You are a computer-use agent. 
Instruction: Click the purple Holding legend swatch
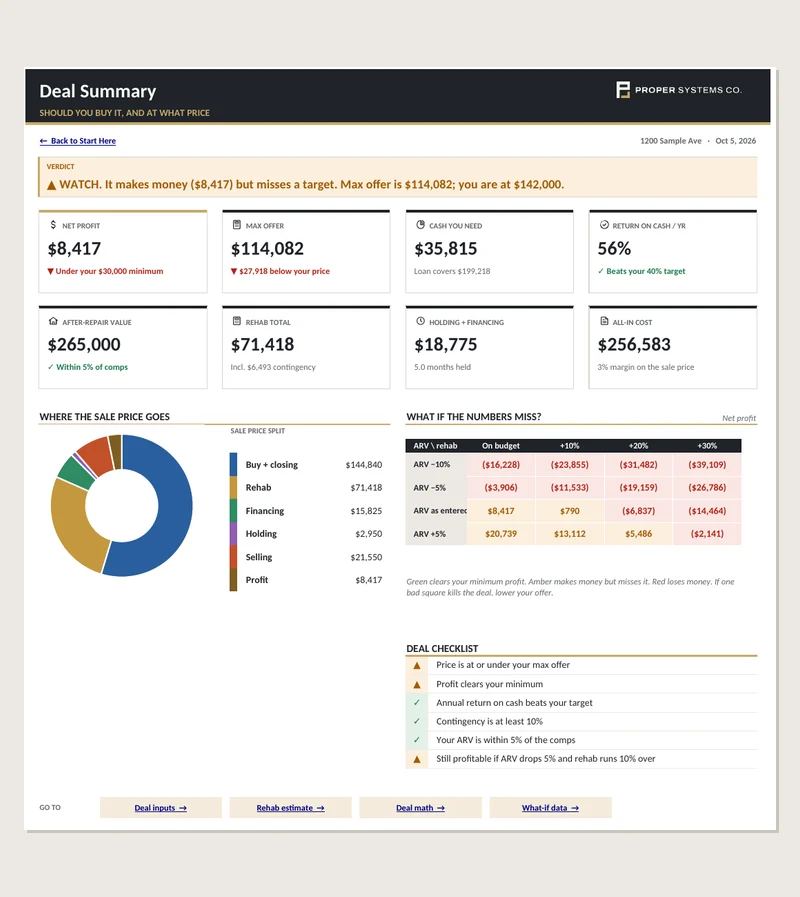[233, 534]
